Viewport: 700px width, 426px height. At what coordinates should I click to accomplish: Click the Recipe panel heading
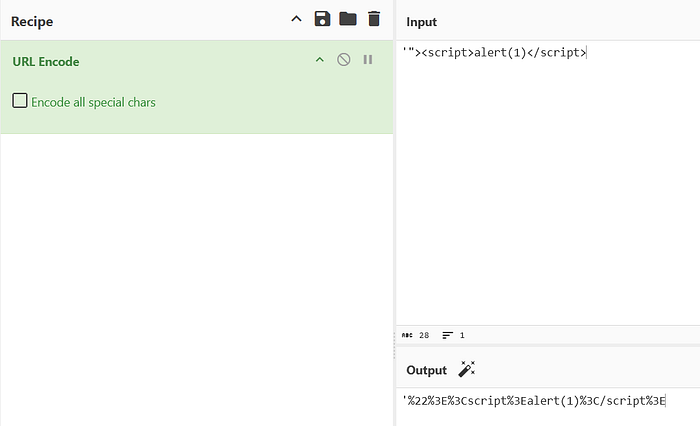point(32,21)
